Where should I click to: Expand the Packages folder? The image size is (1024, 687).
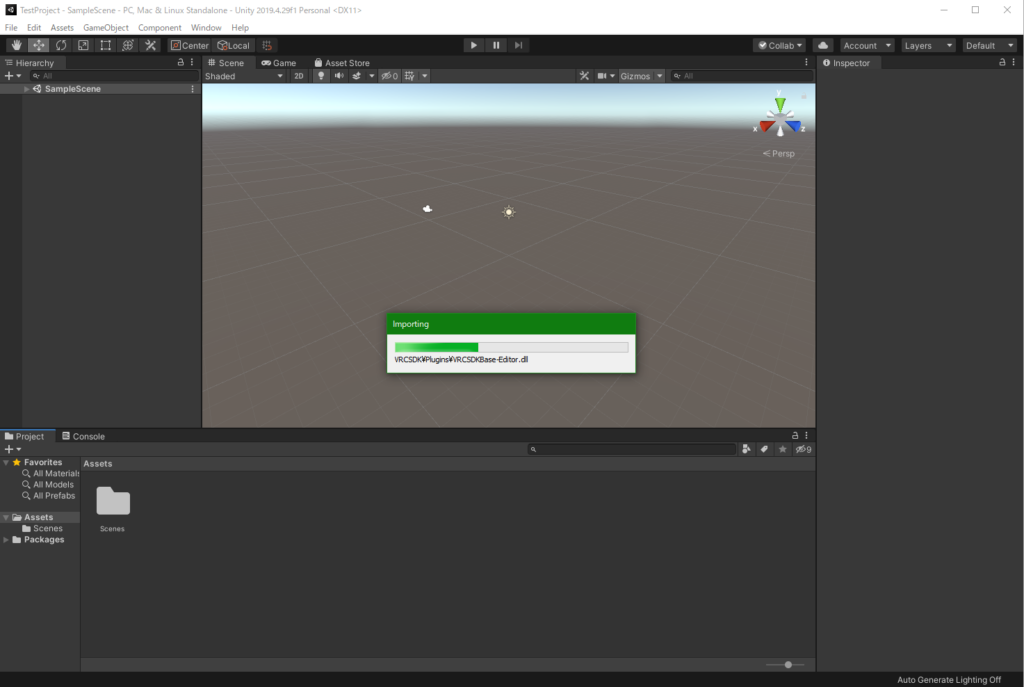coord(6,540)
